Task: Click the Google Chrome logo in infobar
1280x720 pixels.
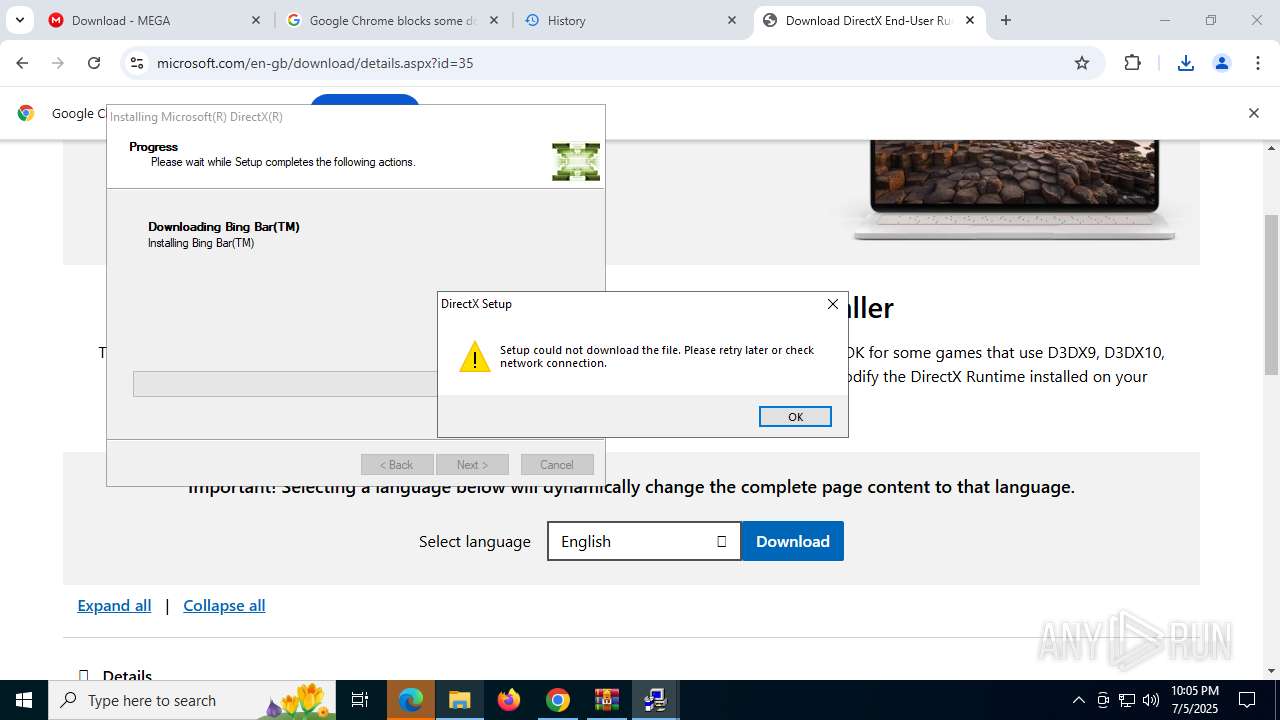Action: pos(26,113)
